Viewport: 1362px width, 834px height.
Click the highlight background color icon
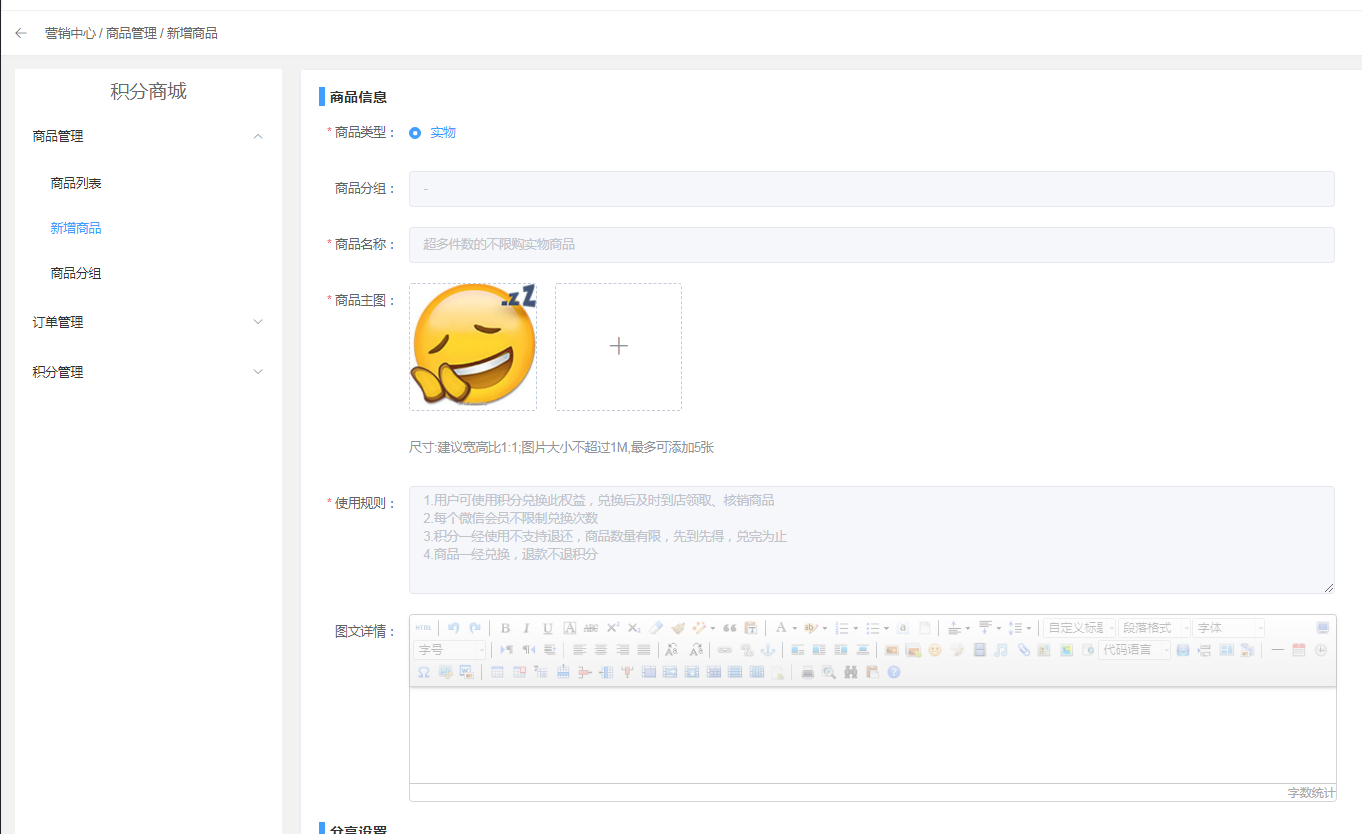810,628
